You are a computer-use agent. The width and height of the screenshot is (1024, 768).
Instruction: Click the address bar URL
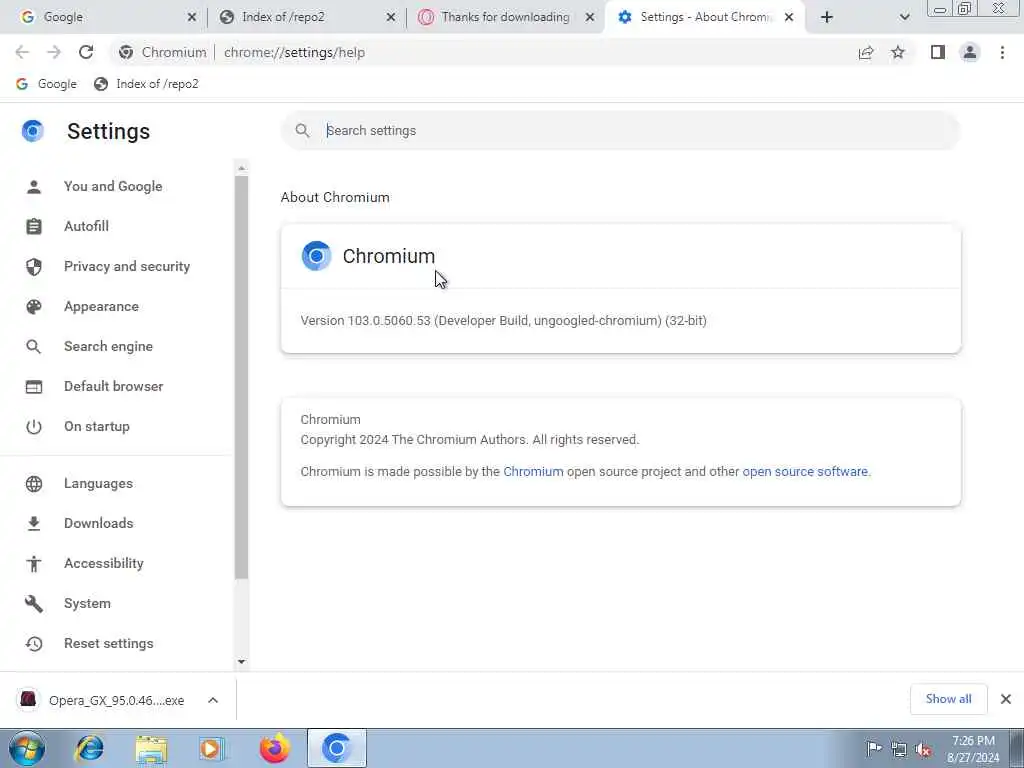coord(294,52)
